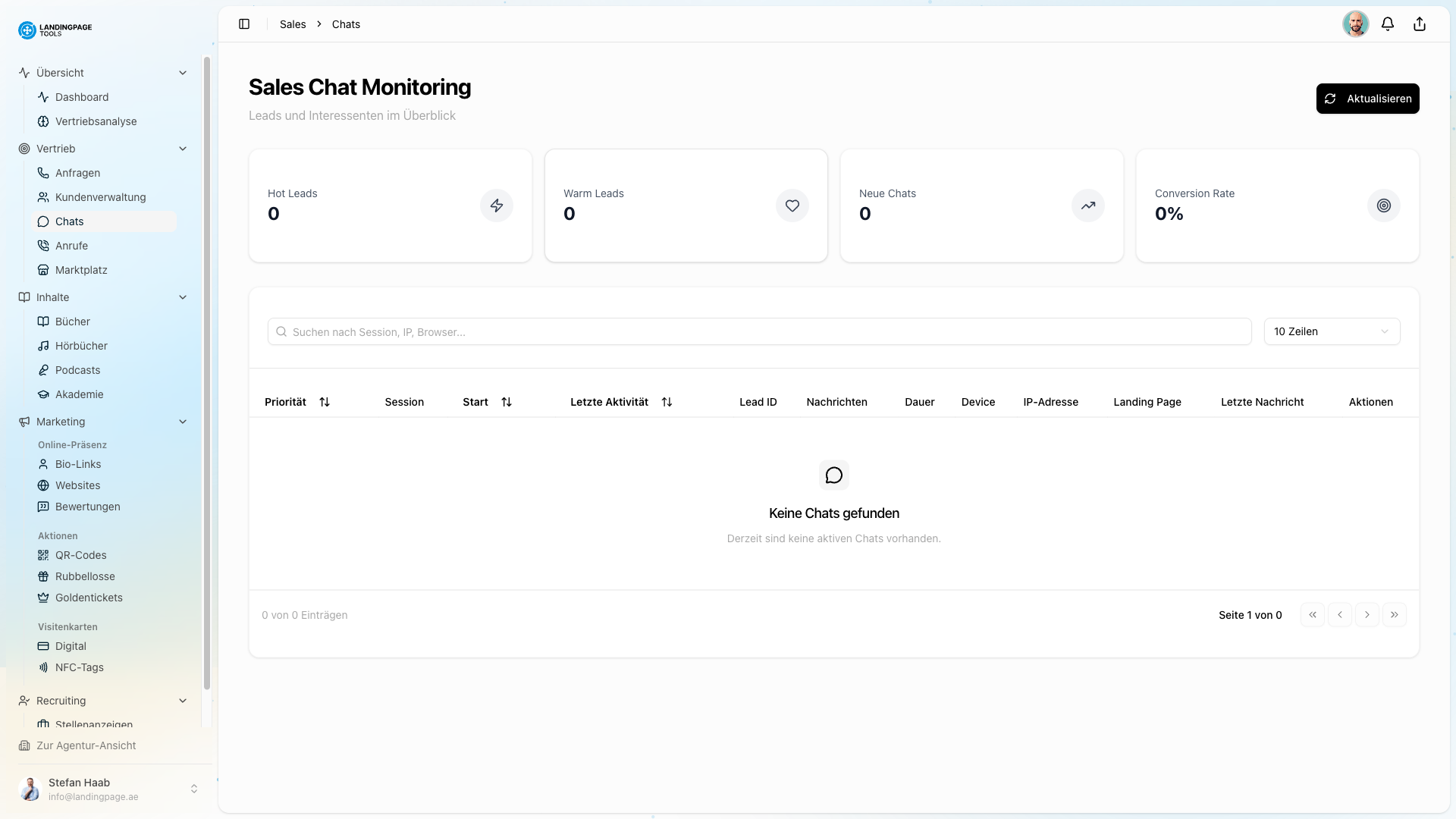Screen dimensions: 1456x819
Task: Click the session search input field
Action: 682,331
